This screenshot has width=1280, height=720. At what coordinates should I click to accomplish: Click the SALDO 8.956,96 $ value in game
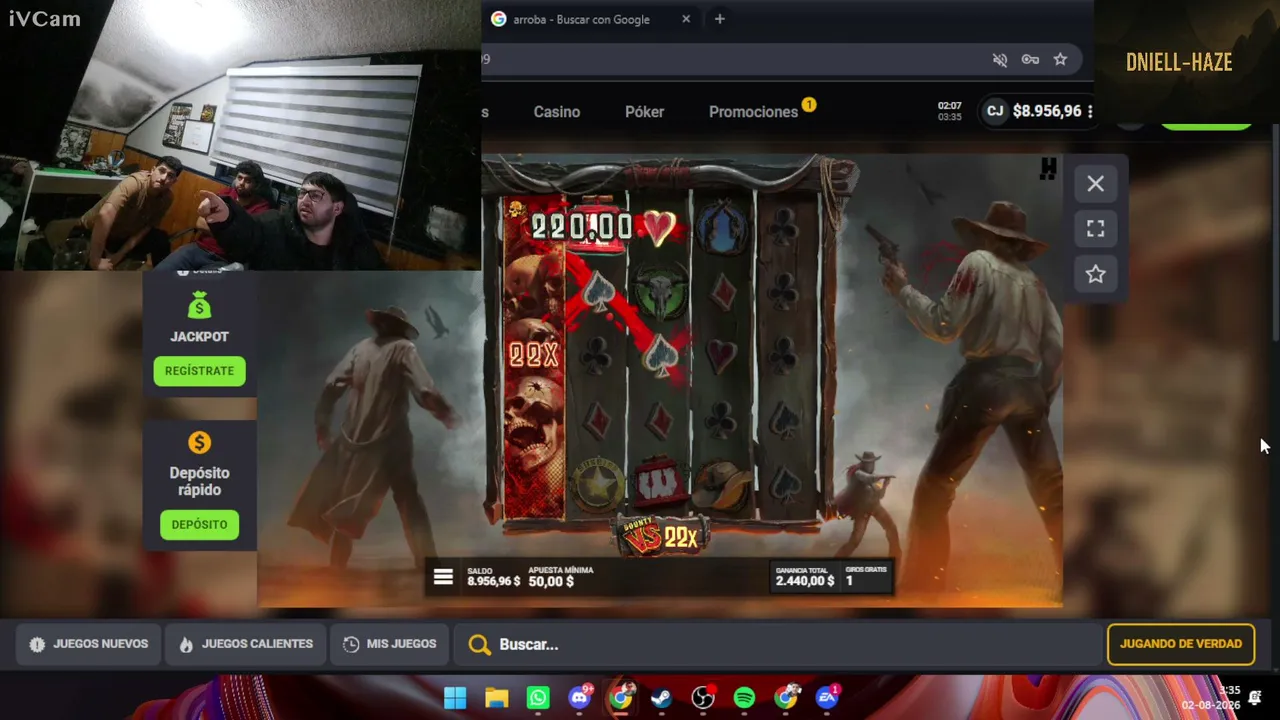click(x=493, y=581)
